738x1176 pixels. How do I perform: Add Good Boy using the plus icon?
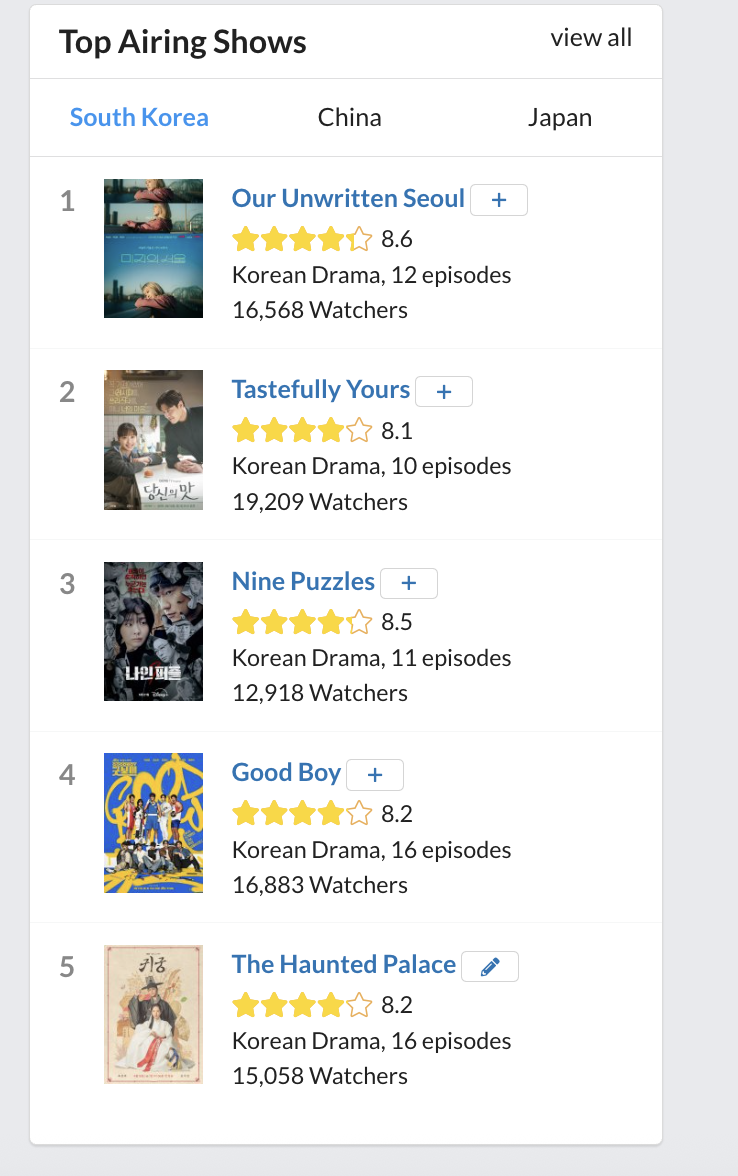375,775
